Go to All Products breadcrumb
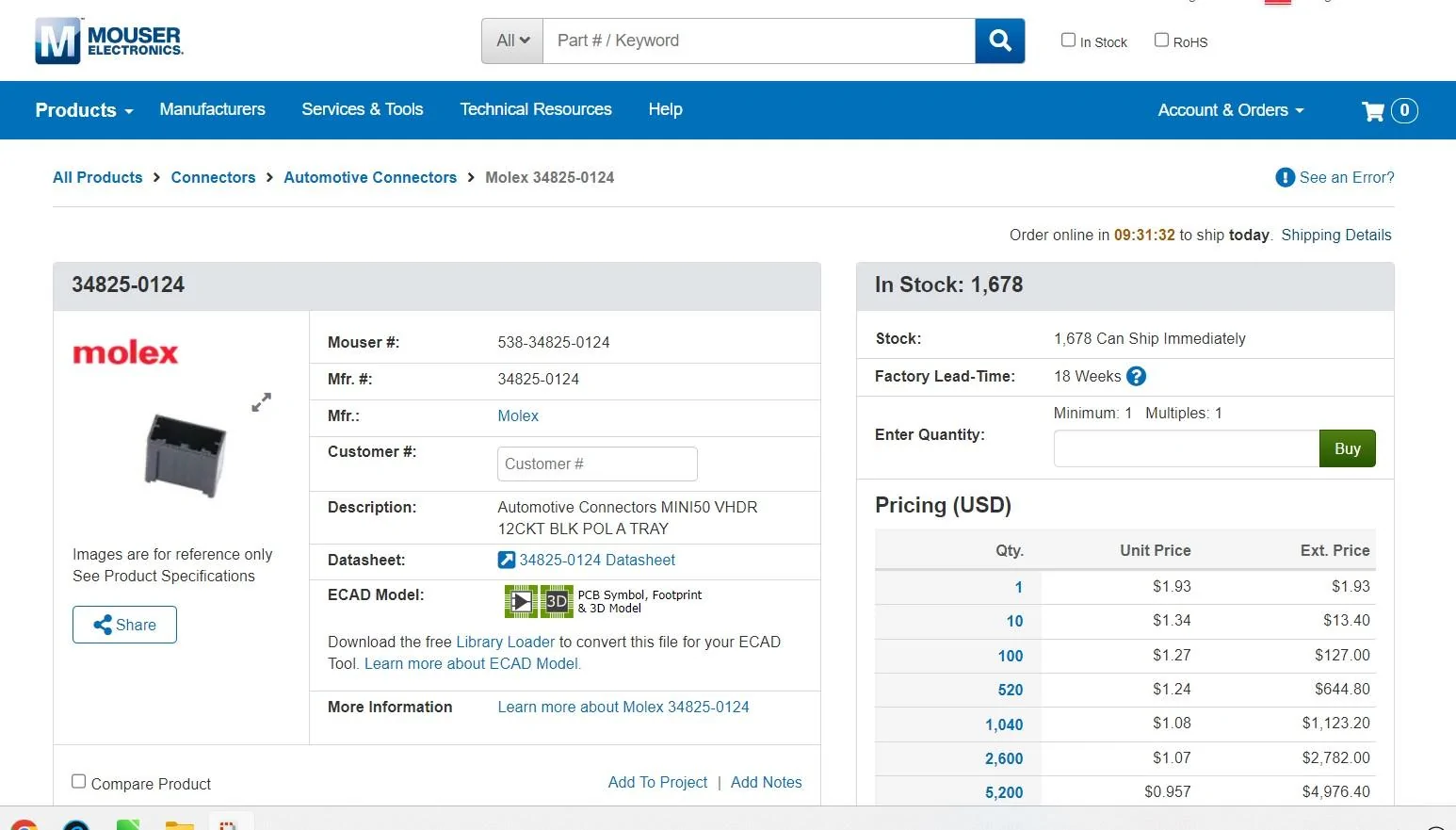 [x=98, y=177]
